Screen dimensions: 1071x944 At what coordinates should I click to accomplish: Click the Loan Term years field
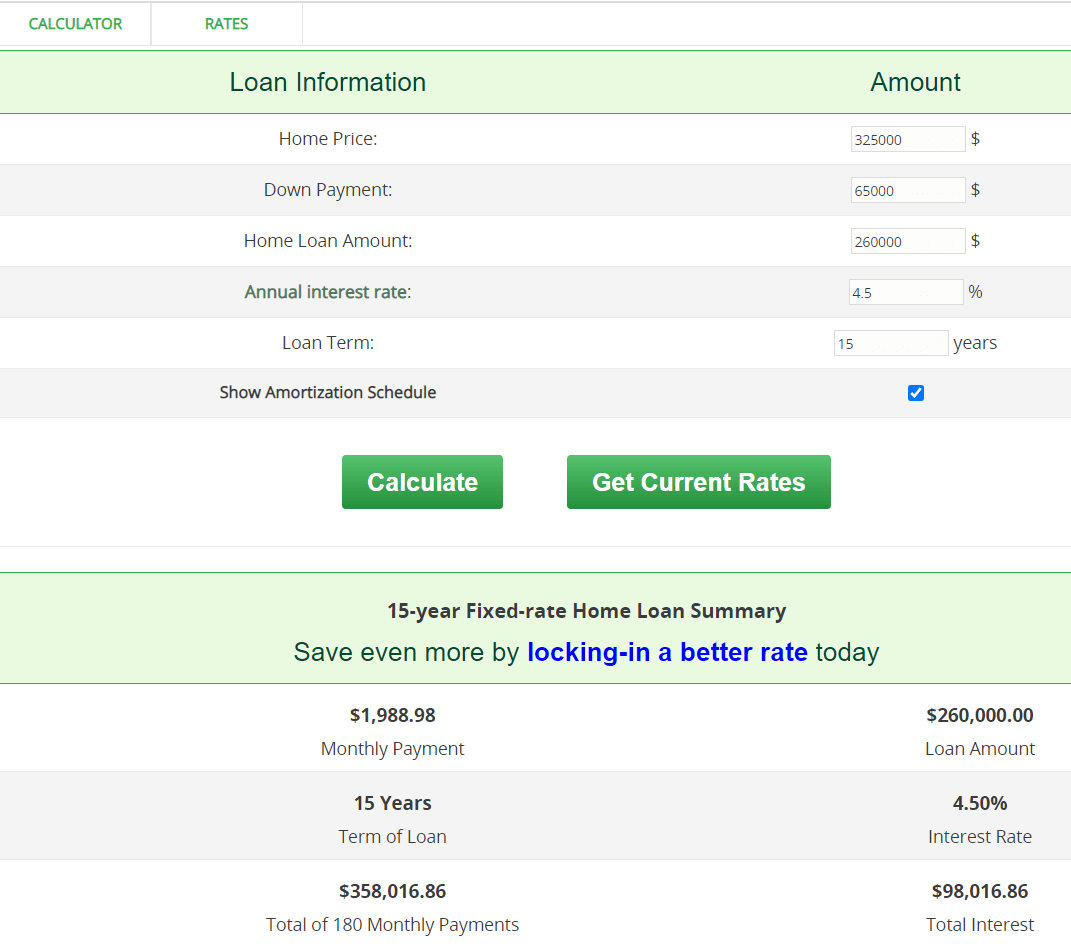[x=891, y=343]
